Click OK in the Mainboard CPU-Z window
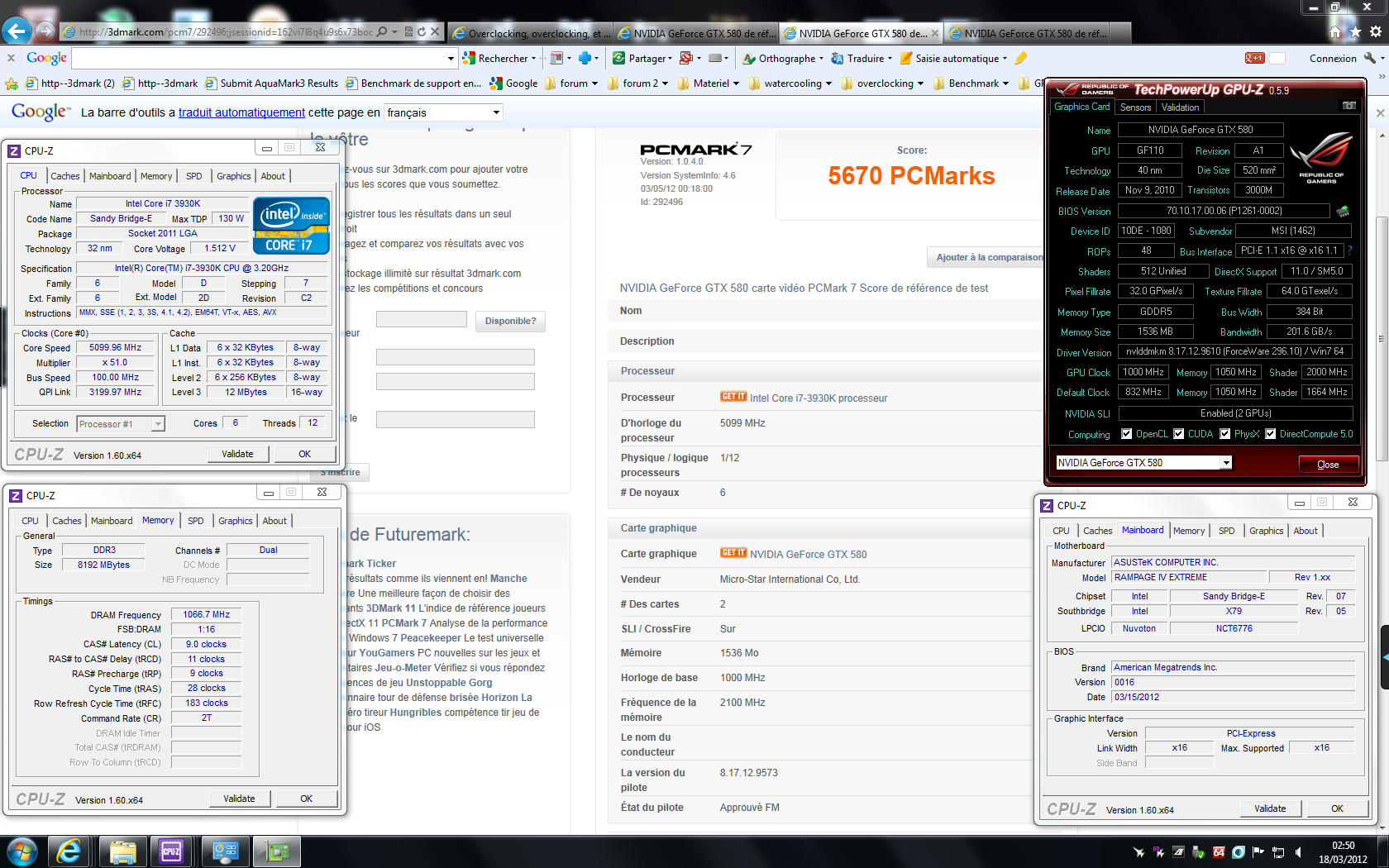 click(1337, 808)
